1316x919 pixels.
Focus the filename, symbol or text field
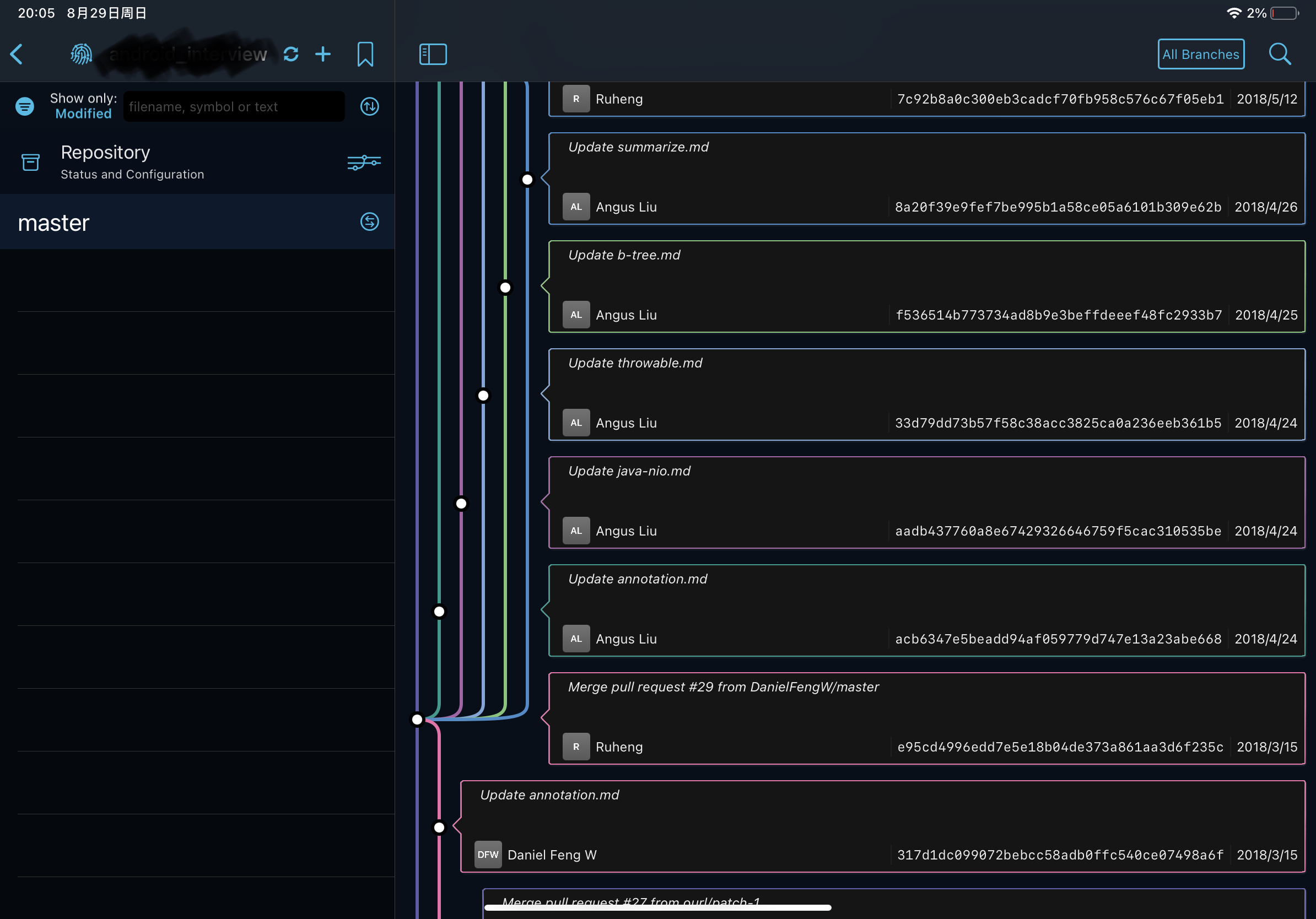click(x=234, y=106)
